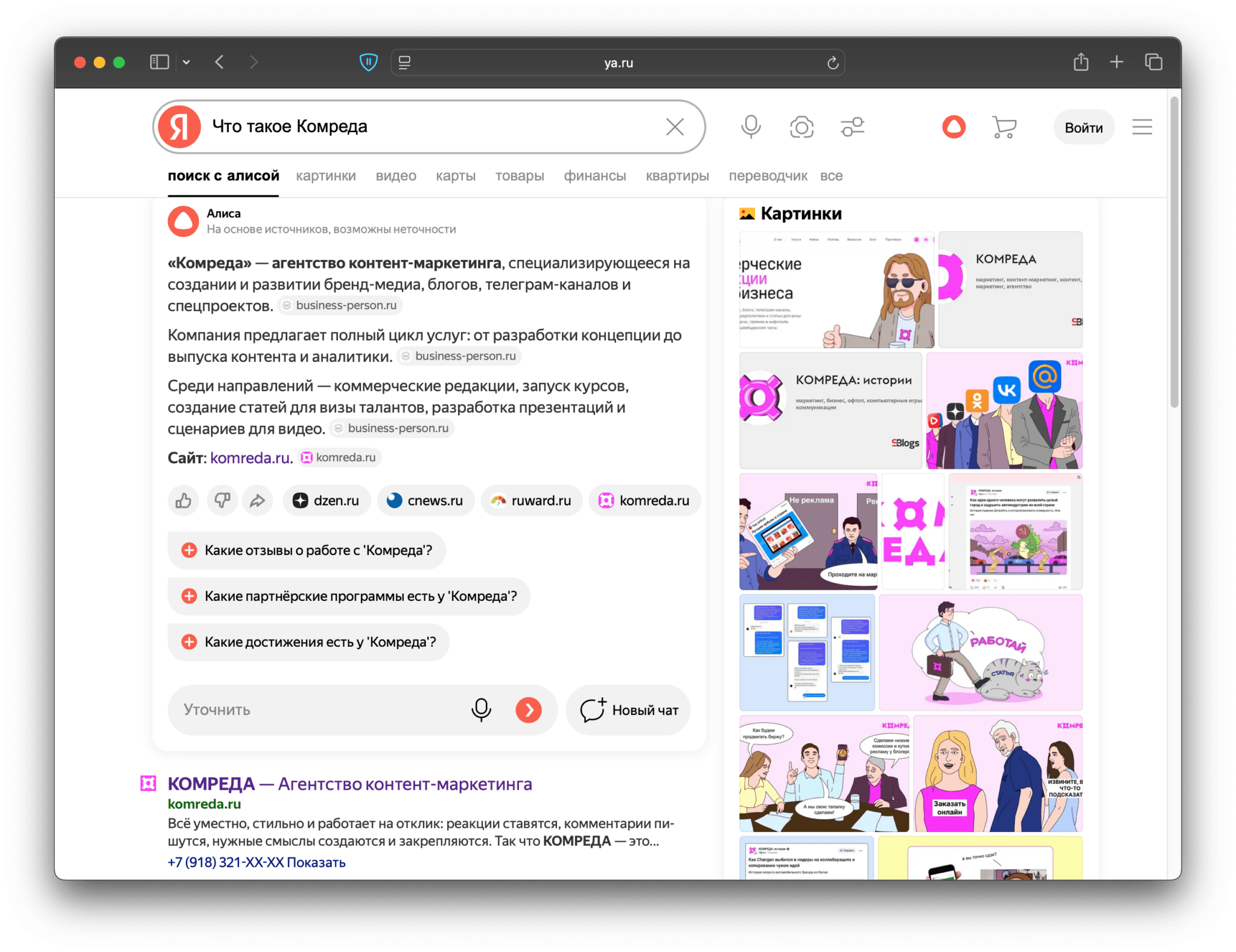Open search settings sliders icon

[852, 127]
